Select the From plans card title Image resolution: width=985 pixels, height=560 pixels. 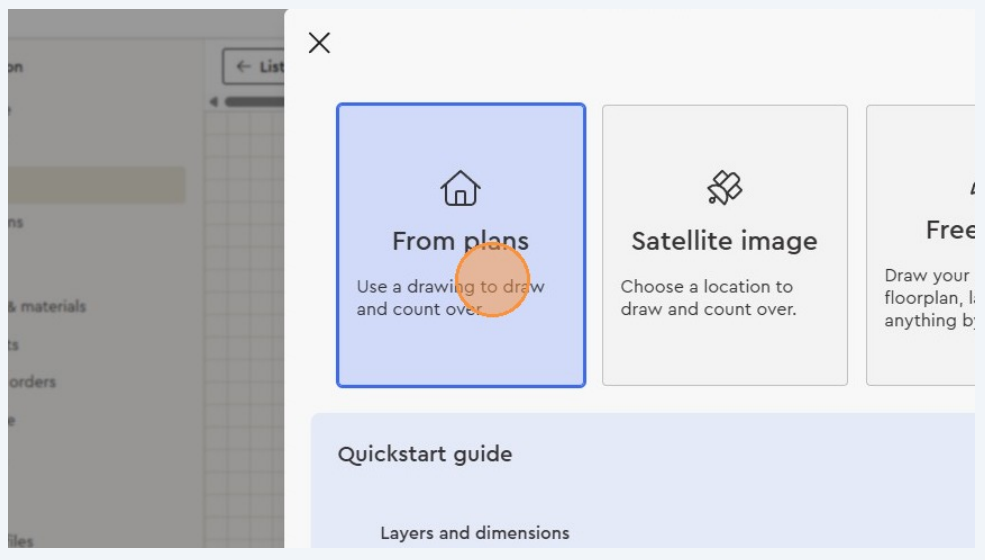point(460,241)
